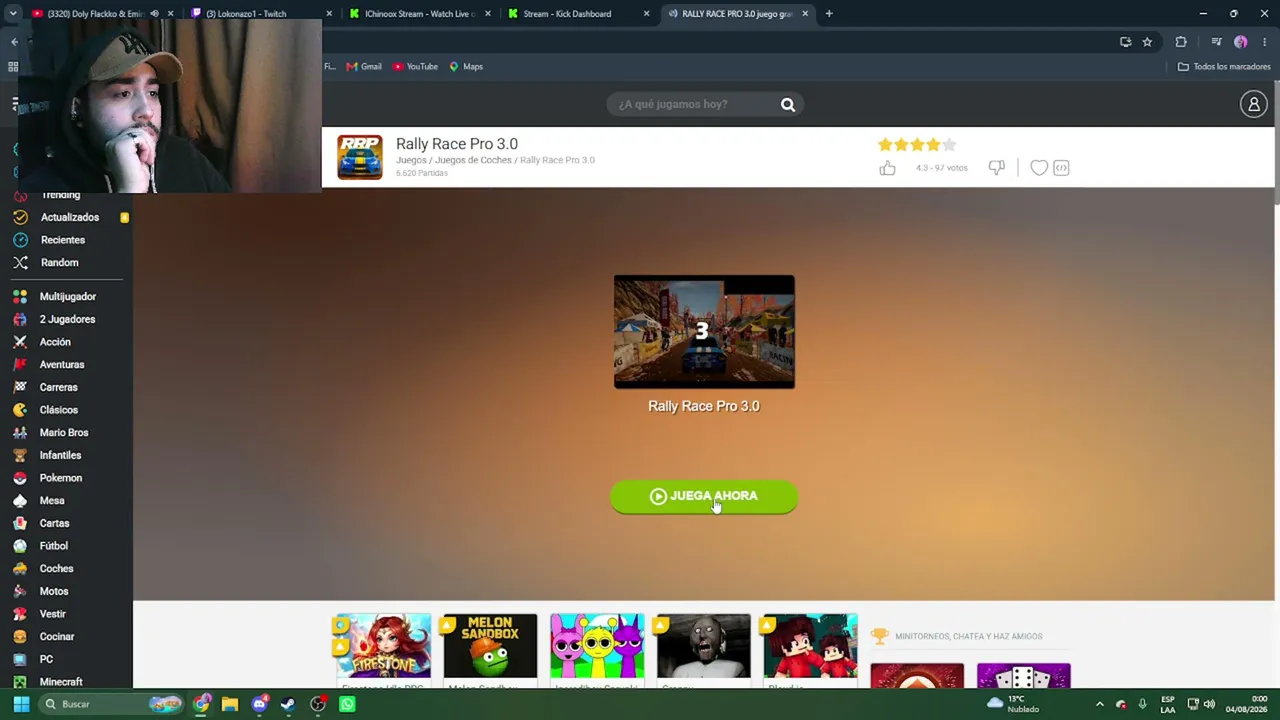Follow the 'Juegos de Coches' breadcrumb link
Screen dimensions: 1280x720
click(473, 160)
